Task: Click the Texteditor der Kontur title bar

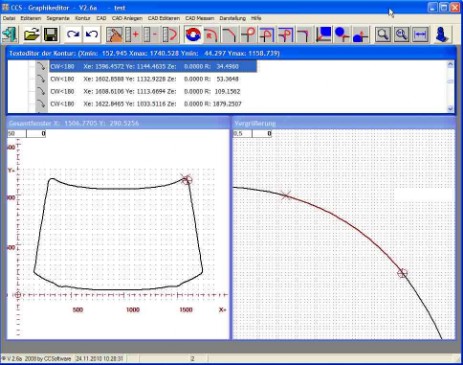Action: 231,53
